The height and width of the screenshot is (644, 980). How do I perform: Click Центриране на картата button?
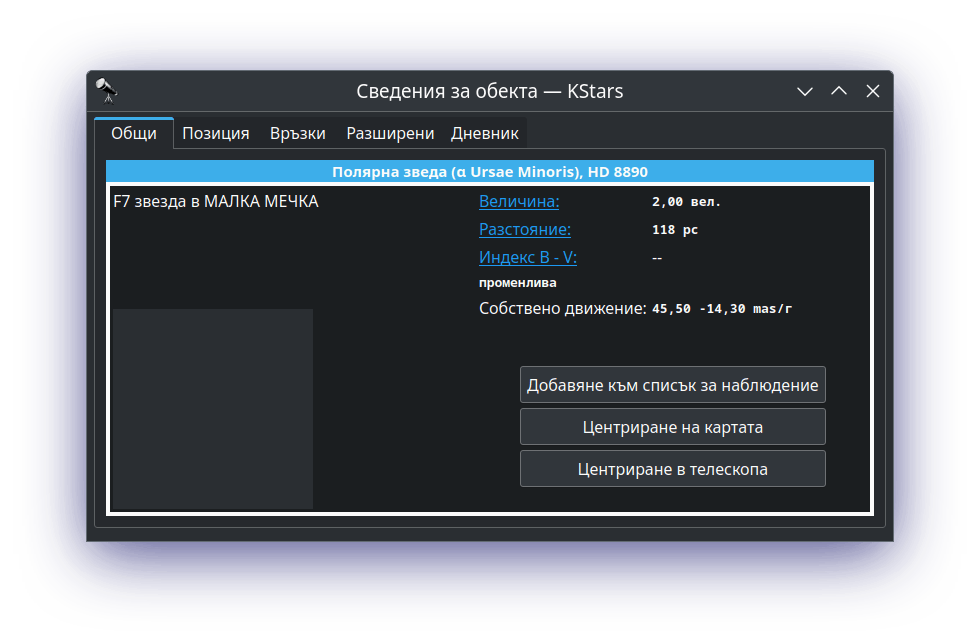[x=672, y=427]
